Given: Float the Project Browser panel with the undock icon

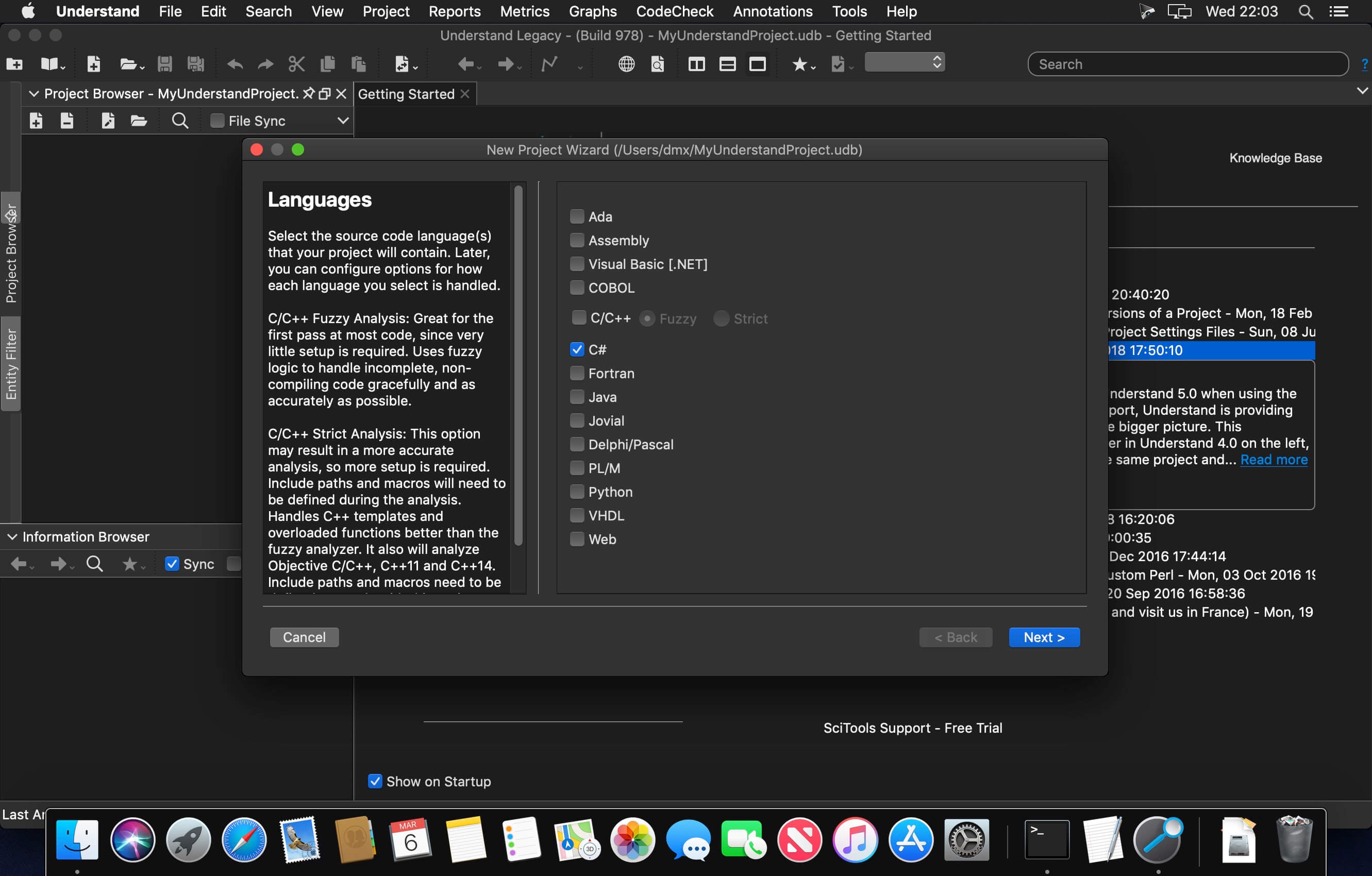Looking at the screenshot, I should tap(325, 94).
